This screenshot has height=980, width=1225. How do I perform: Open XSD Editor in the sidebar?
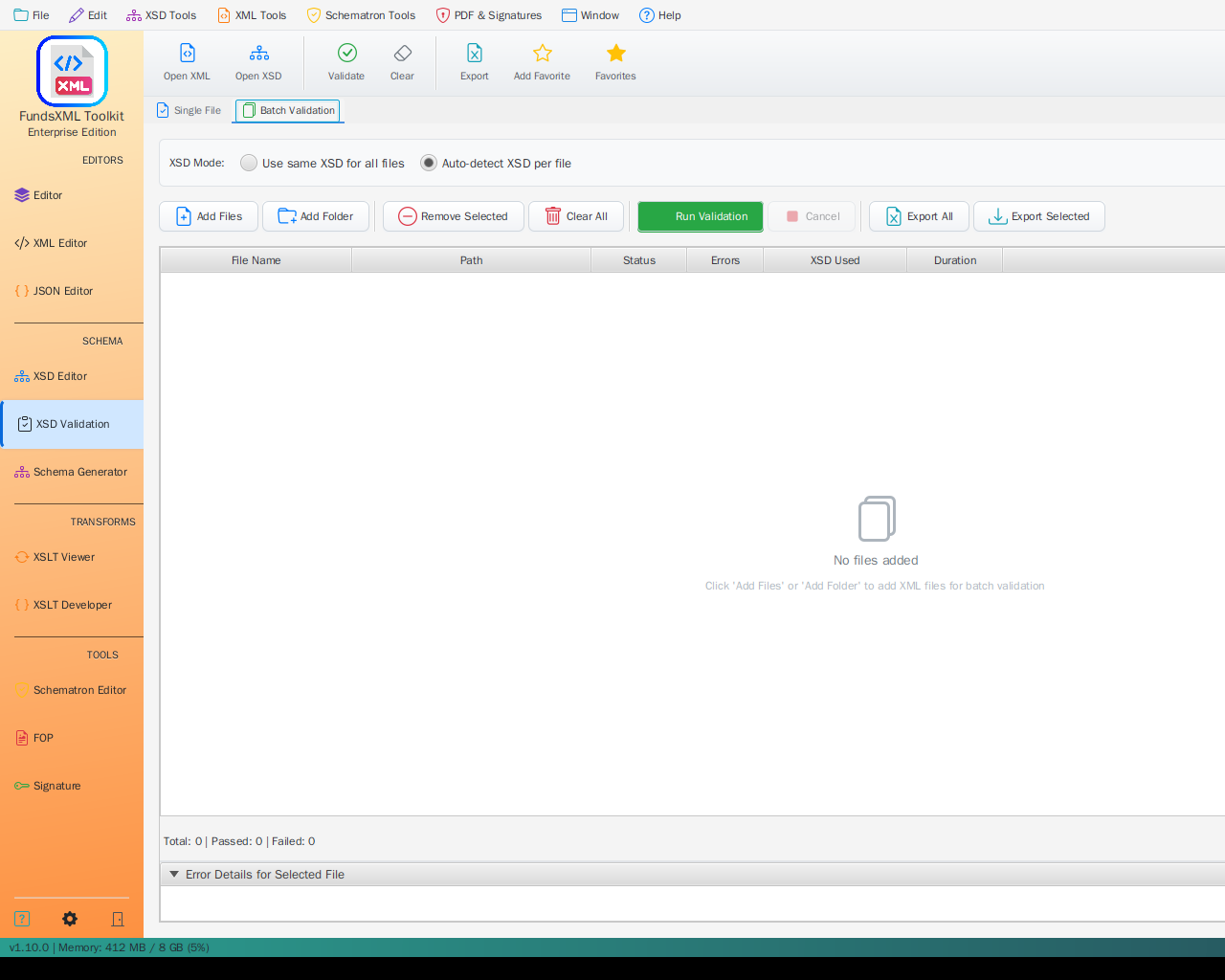(x=72, y=376)
